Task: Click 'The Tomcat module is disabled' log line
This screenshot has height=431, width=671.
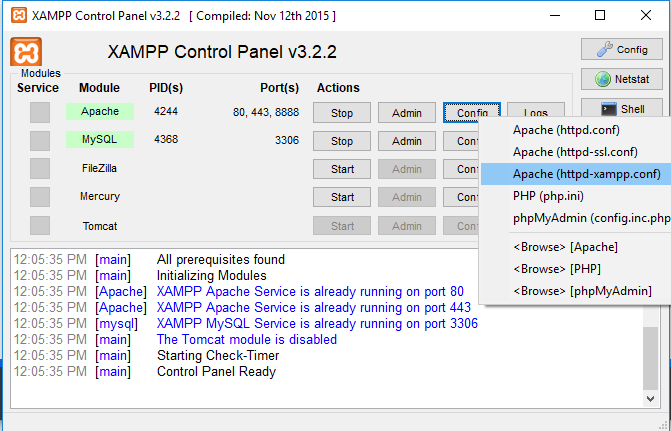Action: click(x=247, y=339)
